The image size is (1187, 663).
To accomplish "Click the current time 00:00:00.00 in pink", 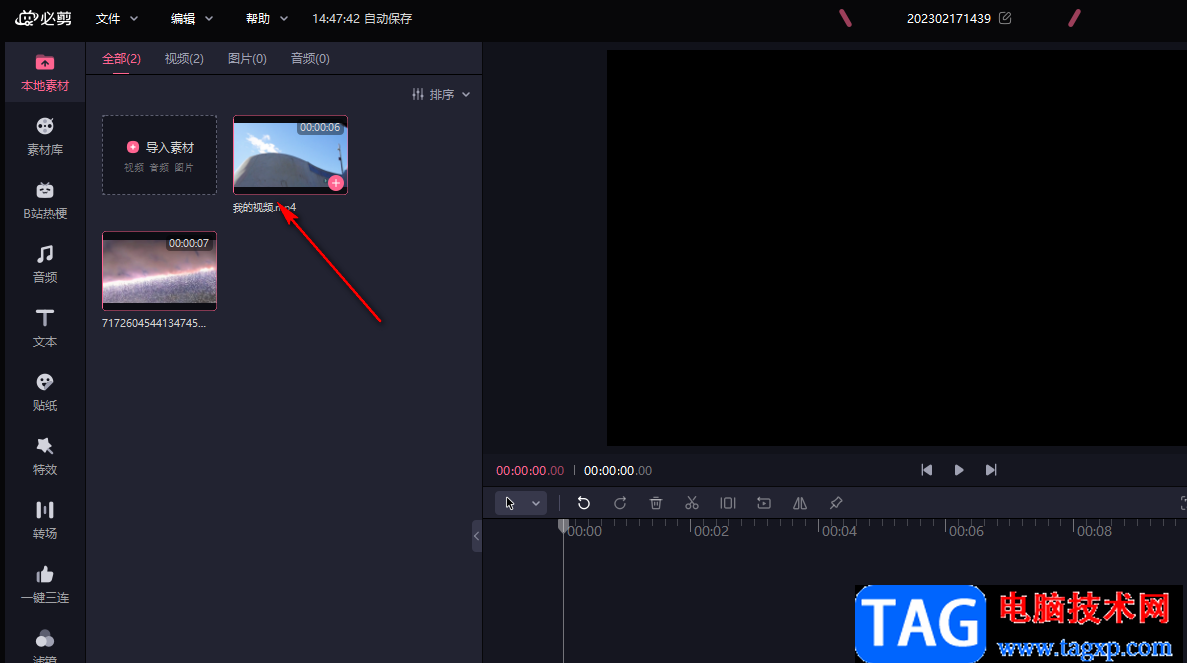I will 530,471.
